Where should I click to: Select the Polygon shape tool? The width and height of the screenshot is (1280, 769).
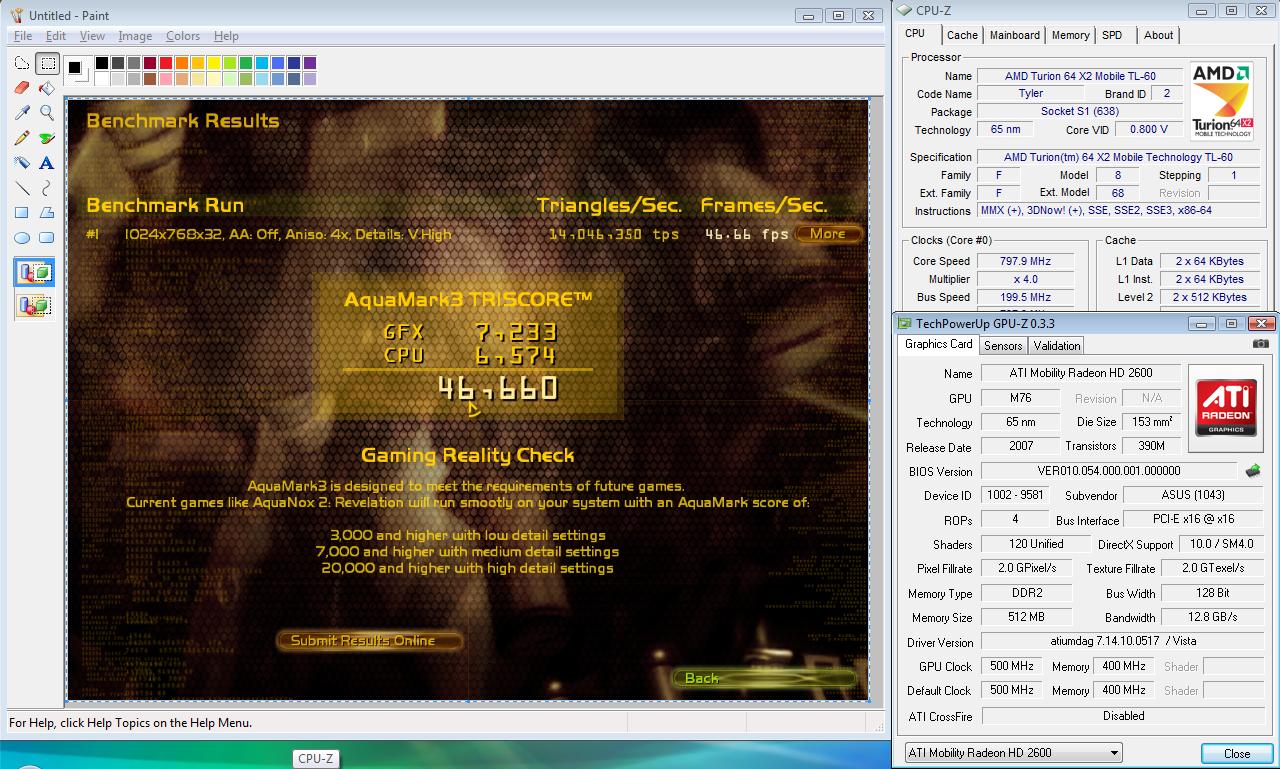click(x=47, y=213)
